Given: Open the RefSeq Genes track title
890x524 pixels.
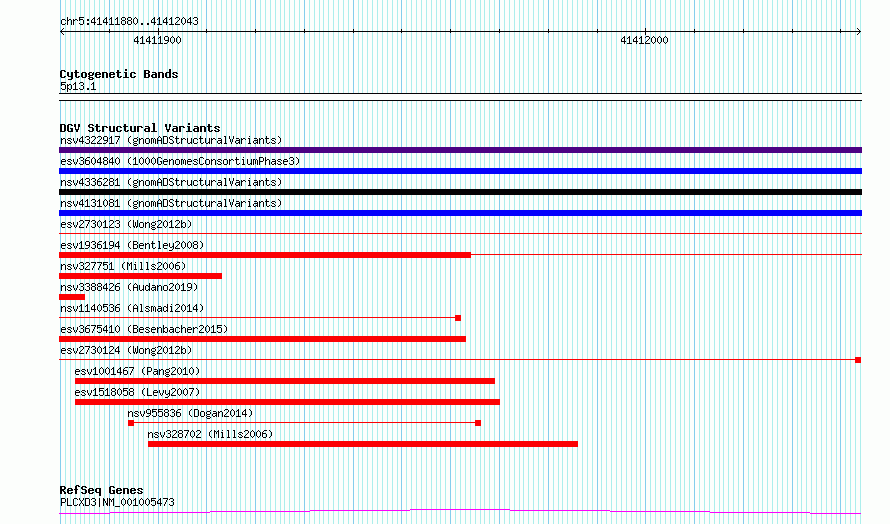Looking at the screenshot, I should [101, 490].
